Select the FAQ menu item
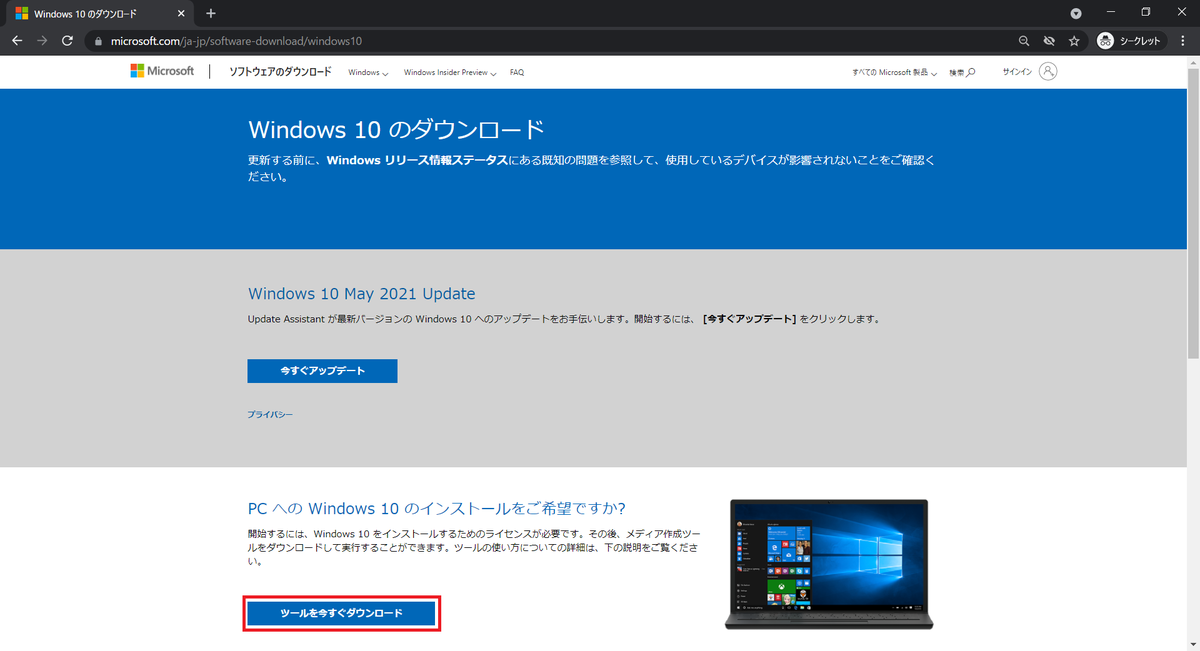Image resolution: width=1200 pixels, height=651 pixels. click(x=516, y=72)
